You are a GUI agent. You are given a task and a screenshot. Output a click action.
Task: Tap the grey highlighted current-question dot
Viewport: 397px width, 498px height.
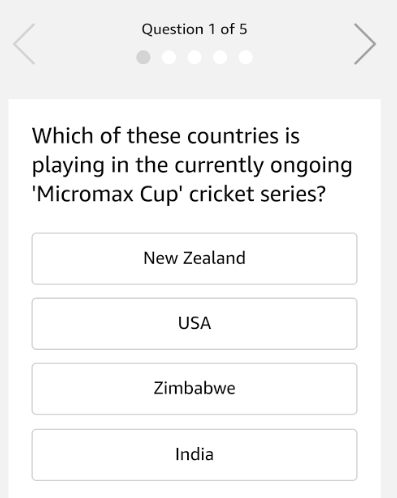(x=143, y=57)
